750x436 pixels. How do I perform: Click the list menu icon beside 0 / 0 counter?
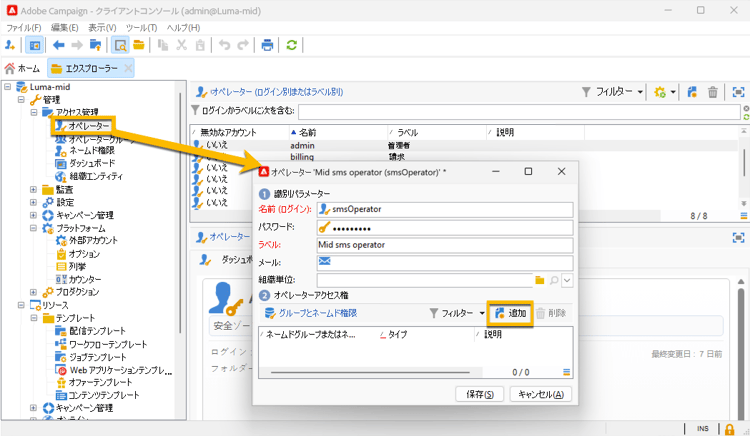tap(566, 372)
